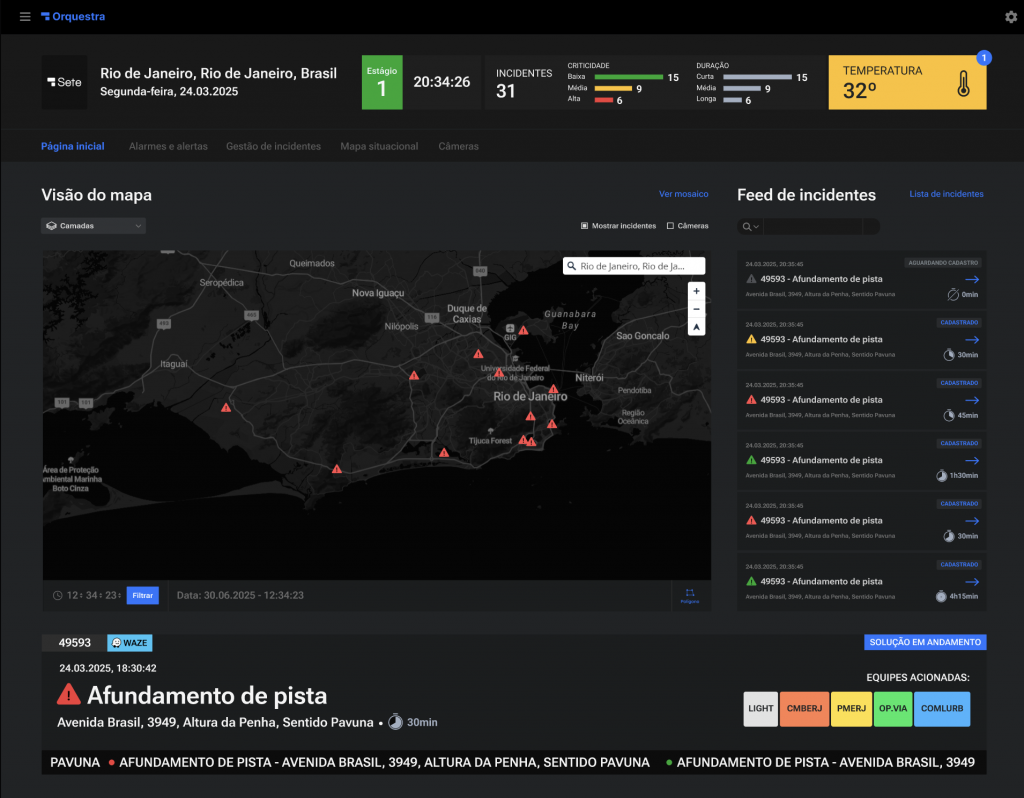
Task: Click the thermometer icon on Temperatura card
Action: (x=963, y=82)
